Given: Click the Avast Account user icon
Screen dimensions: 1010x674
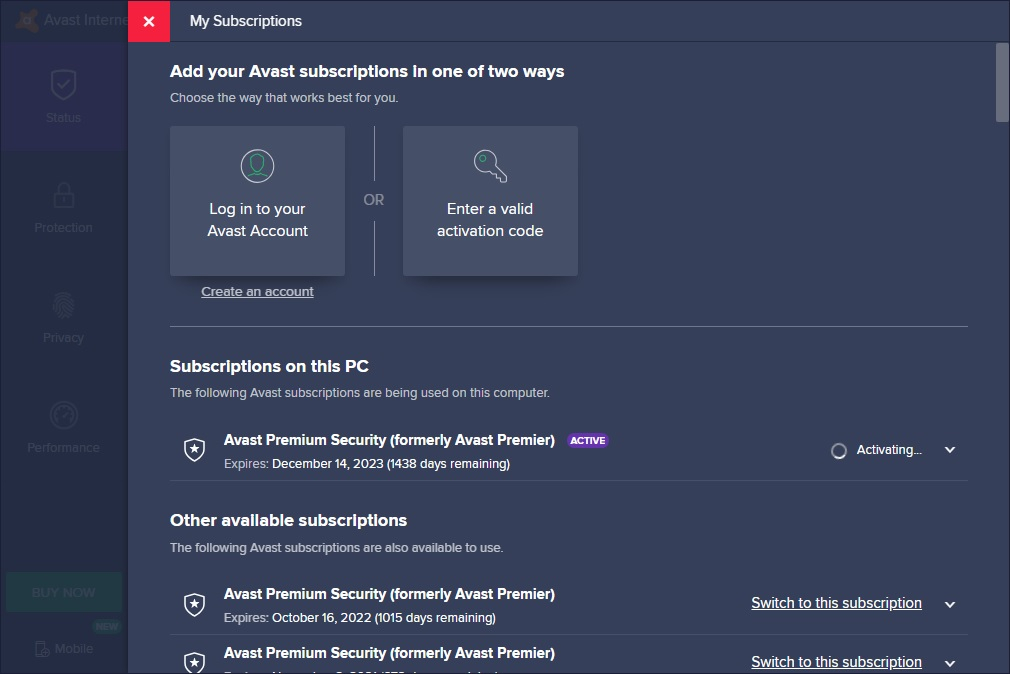Looking at the screenshot, I should [257, 165].
